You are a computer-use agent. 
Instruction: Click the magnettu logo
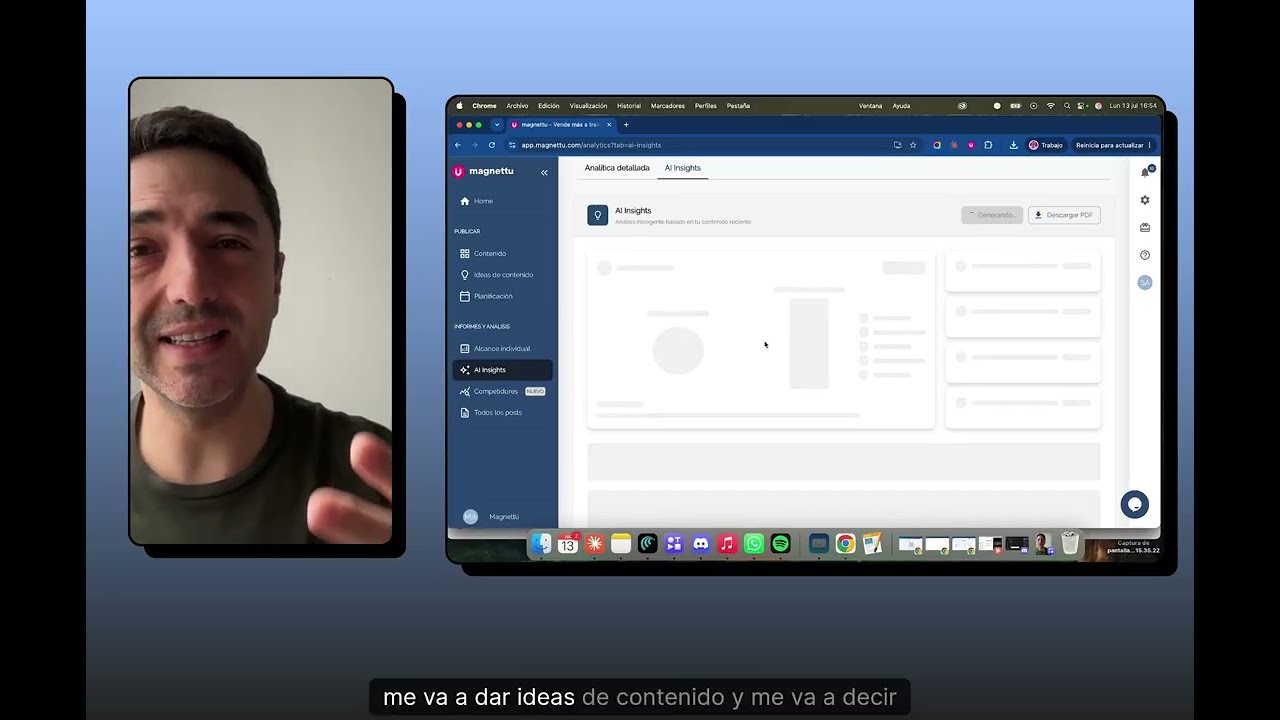[483, 171]
